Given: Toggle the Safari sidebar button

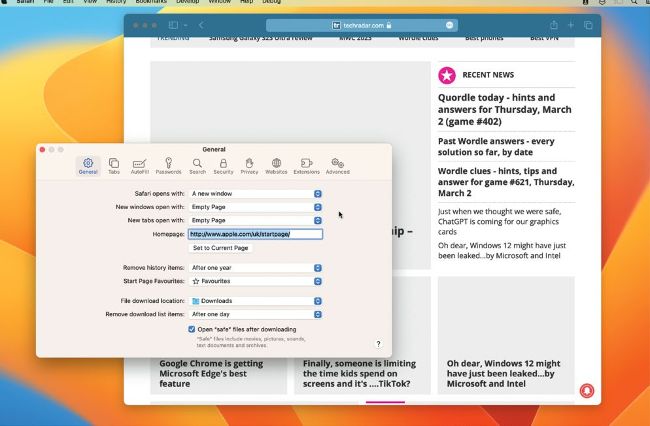Looking at the screenshot, I should coord(173,25).
